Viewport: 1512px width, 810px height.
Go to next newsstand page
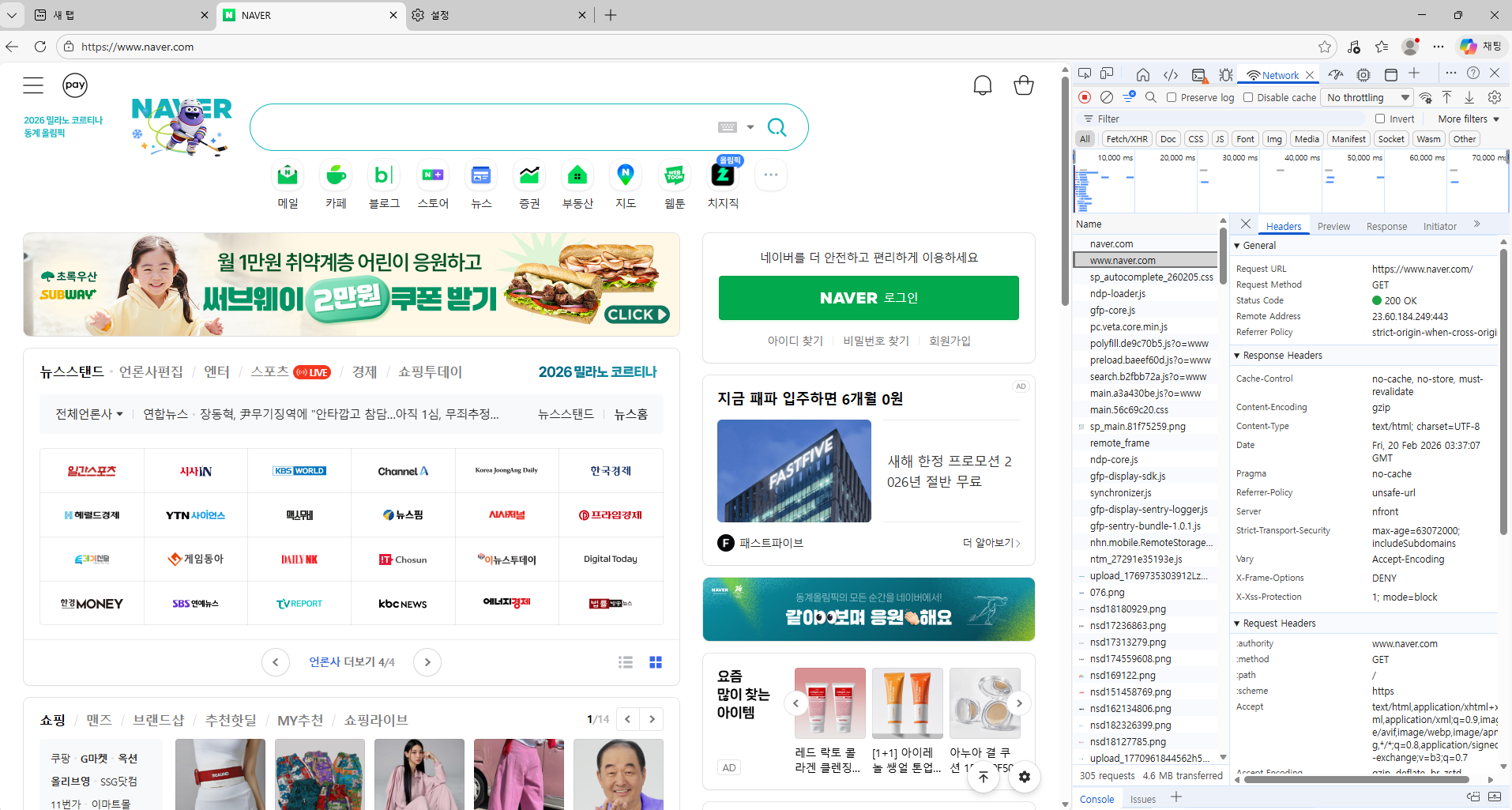427,662
